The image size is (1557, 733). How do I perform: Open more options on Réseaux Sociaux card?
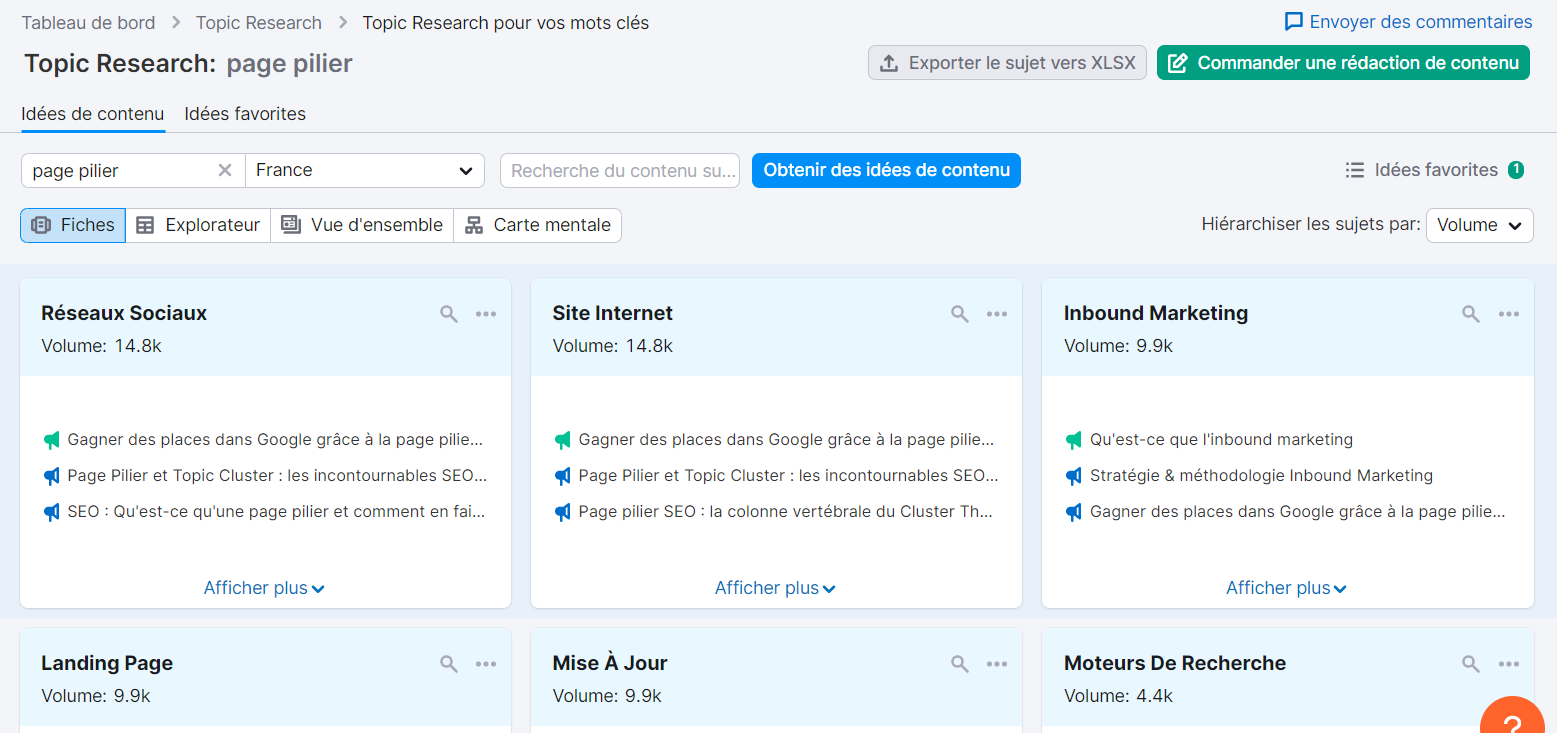point(486,314)
